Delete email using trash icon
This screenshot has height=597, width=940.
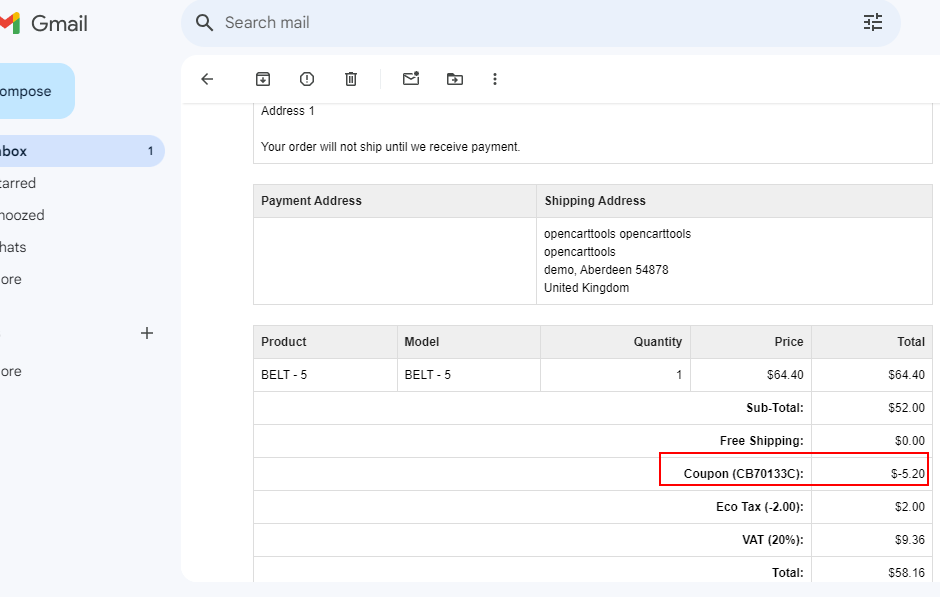click(351, 79)
